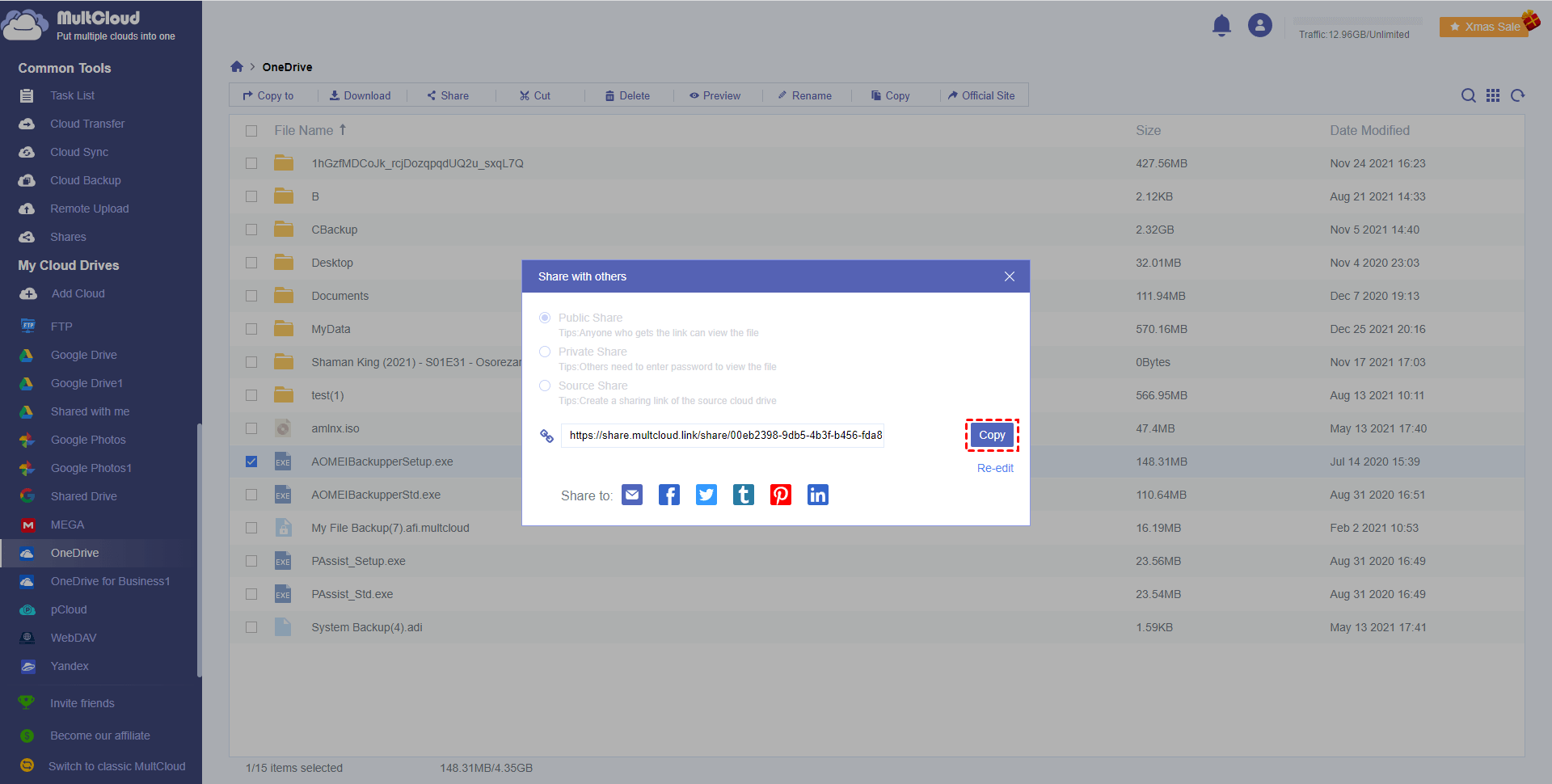The height and width of the screenshot is (784, 1552).
Task: Open user account avatar
Action: pos(1260,25)
